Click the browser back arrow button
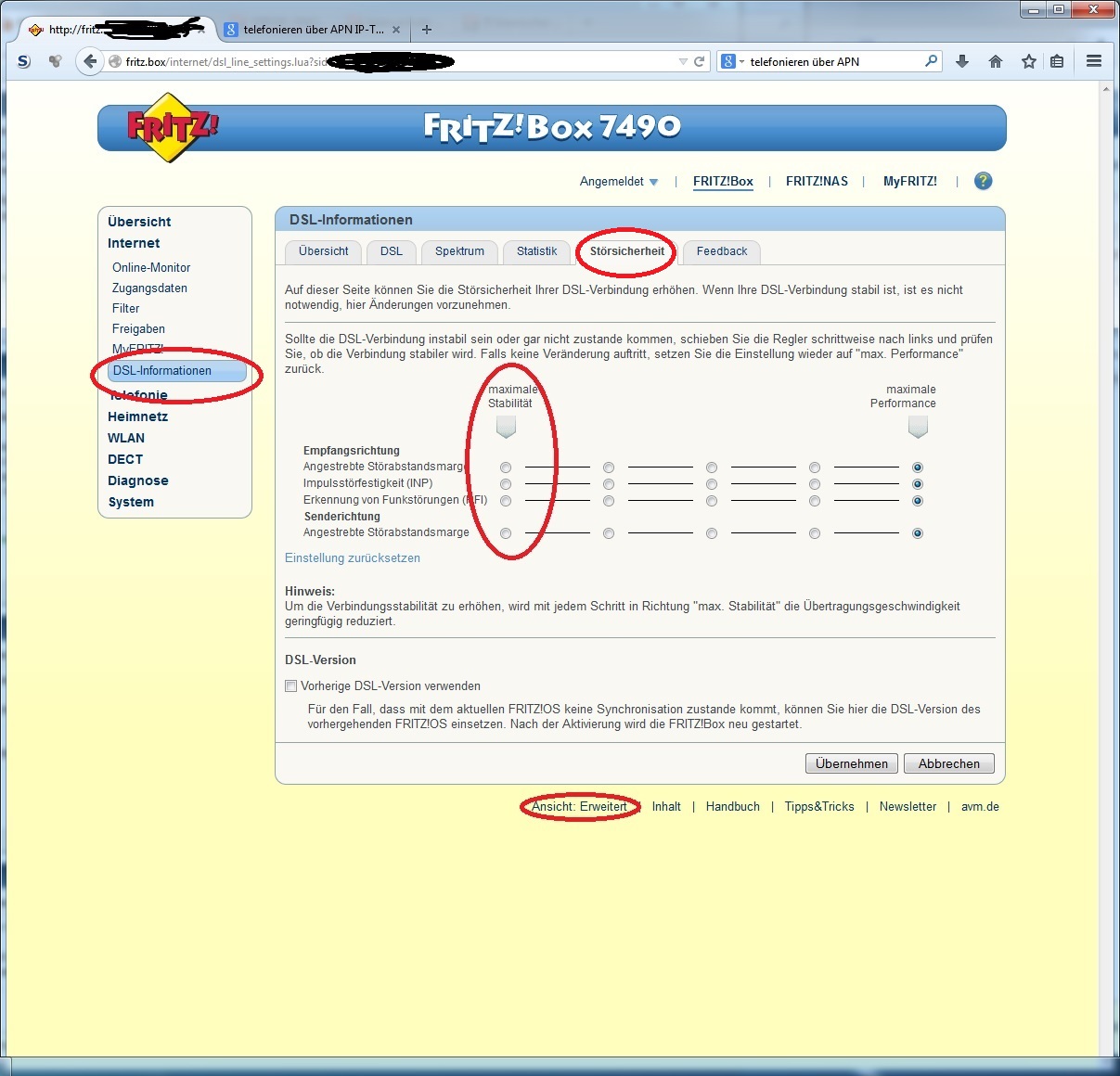This screenshot has height=1076, width=1120. (89, 61)
